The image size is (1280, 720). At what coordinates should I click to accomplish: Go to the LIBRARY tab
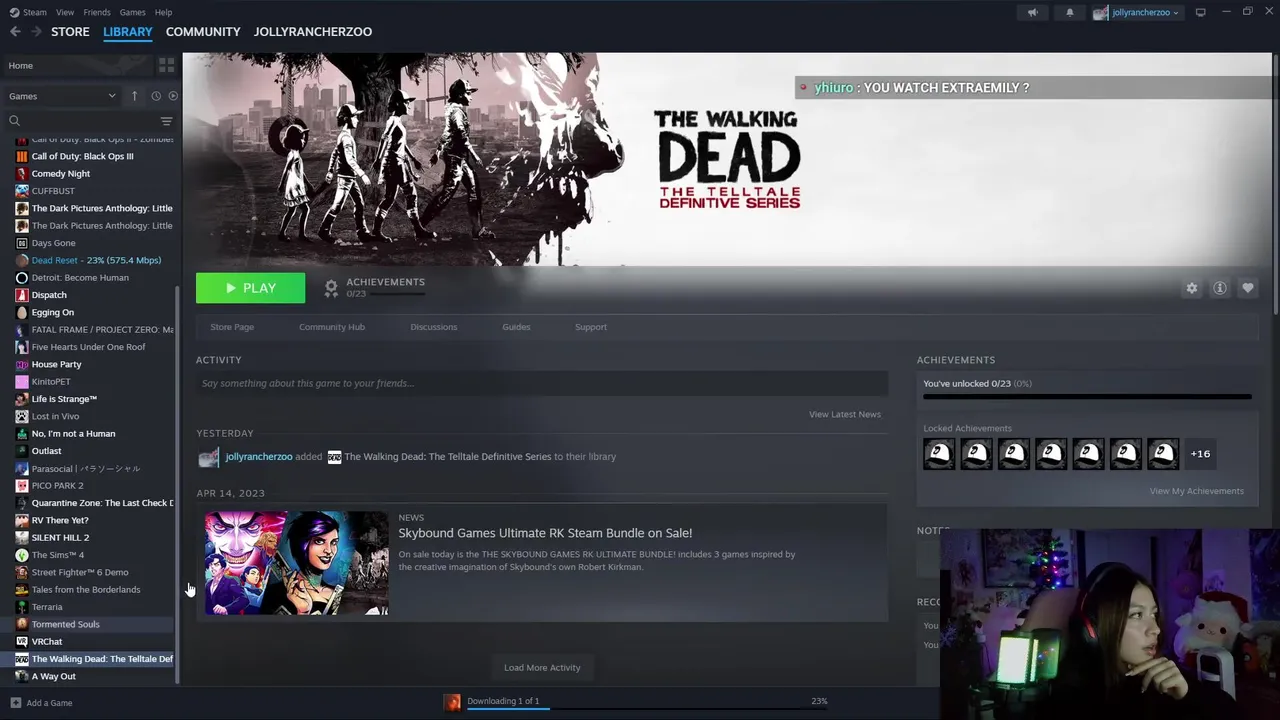[128, 32]
